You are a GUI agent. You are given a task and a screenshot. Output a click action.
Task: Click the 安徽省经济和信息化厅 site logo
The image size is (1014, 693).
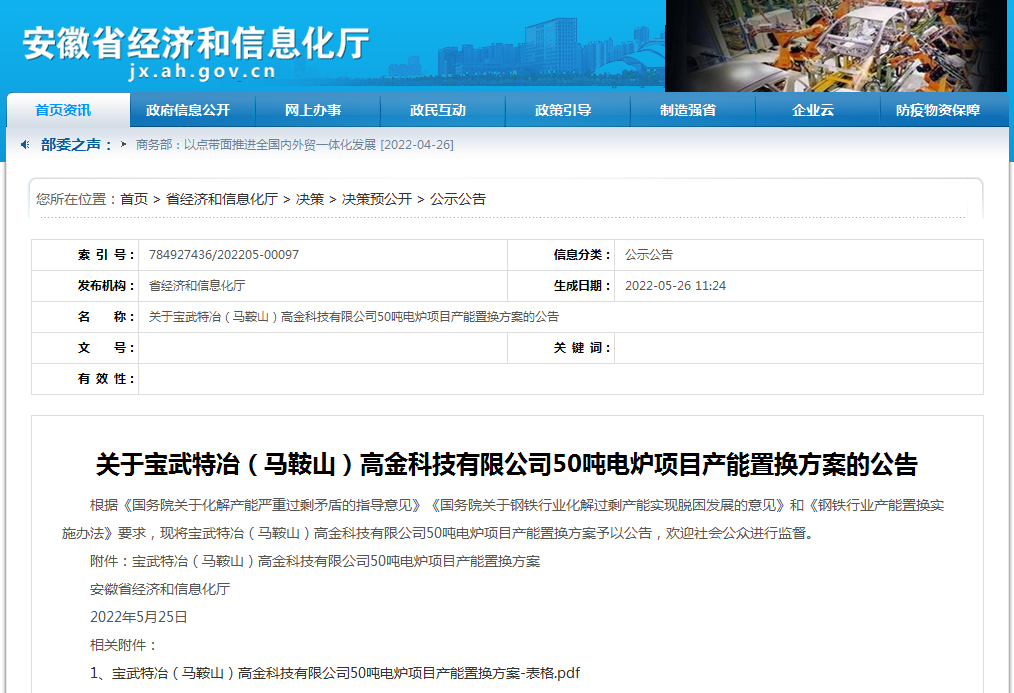point(196,42)
